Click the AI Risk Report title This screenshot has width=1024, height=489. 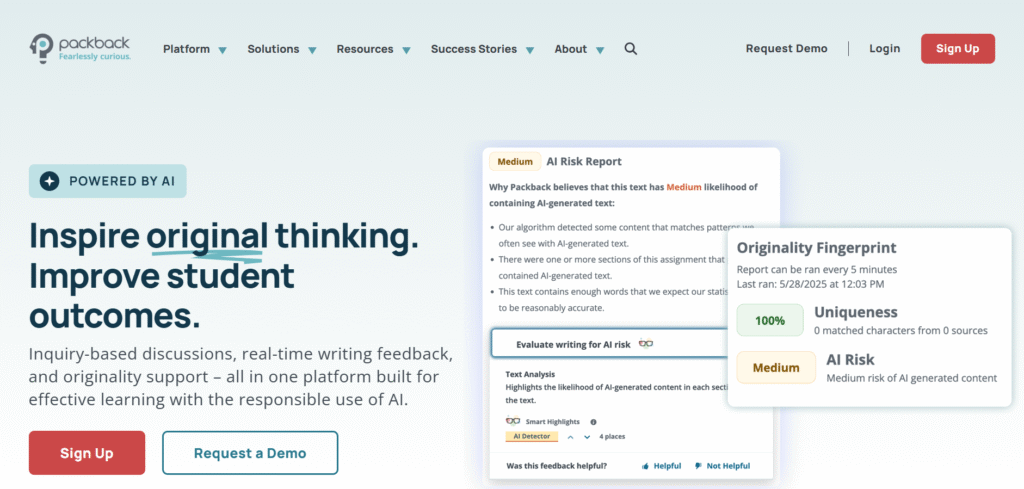tap(584, 161)
